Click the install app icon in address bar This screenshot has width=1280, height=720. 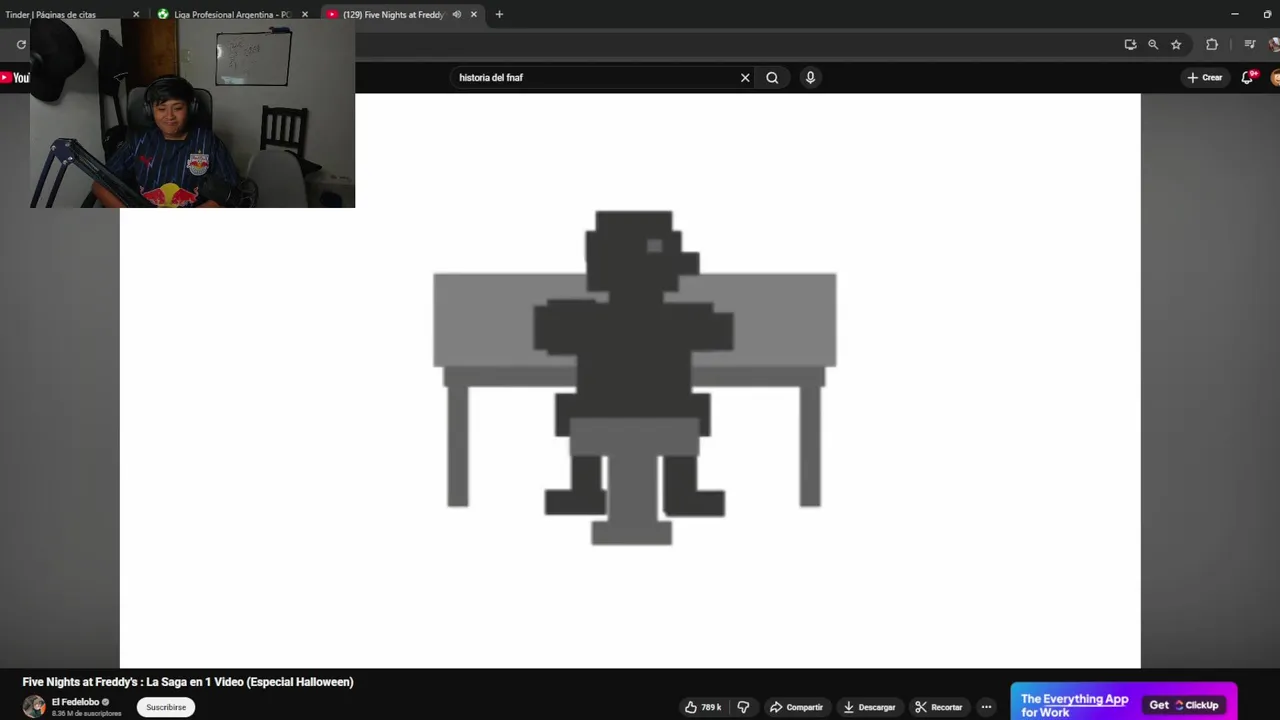point(1130,44)
